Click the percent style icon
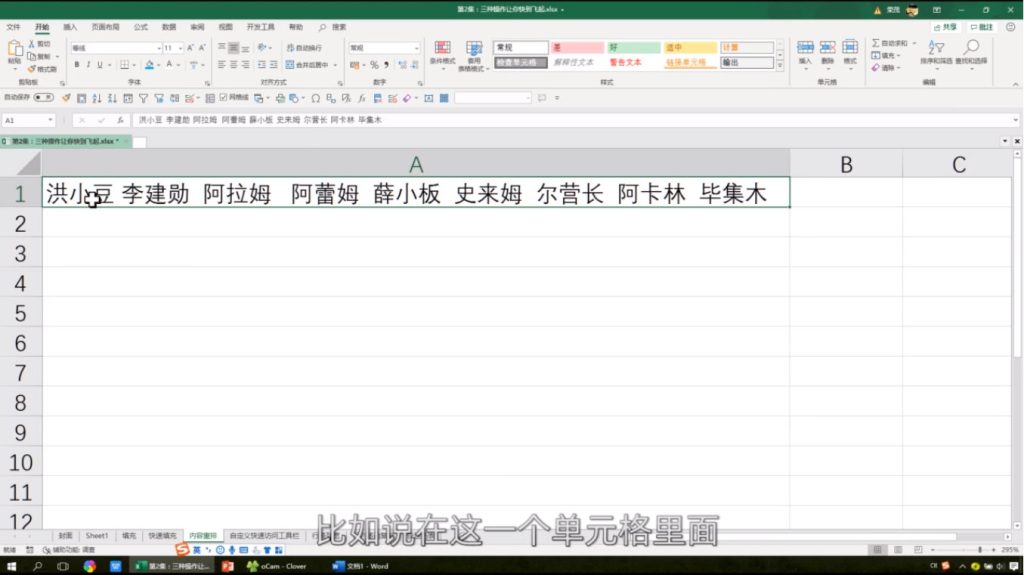The width and height of the screenshot is (1024, 575). click(374, 65)
